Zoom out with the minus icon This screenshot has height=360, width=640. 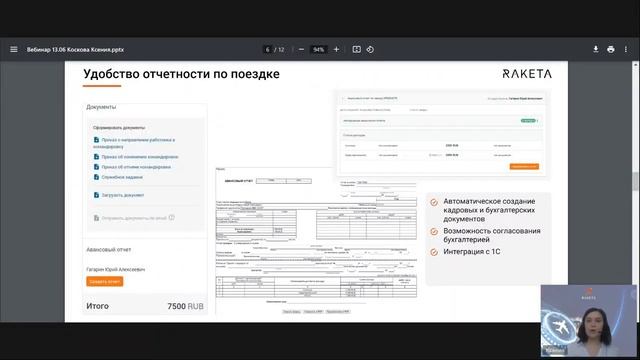[x=301, y=49]
